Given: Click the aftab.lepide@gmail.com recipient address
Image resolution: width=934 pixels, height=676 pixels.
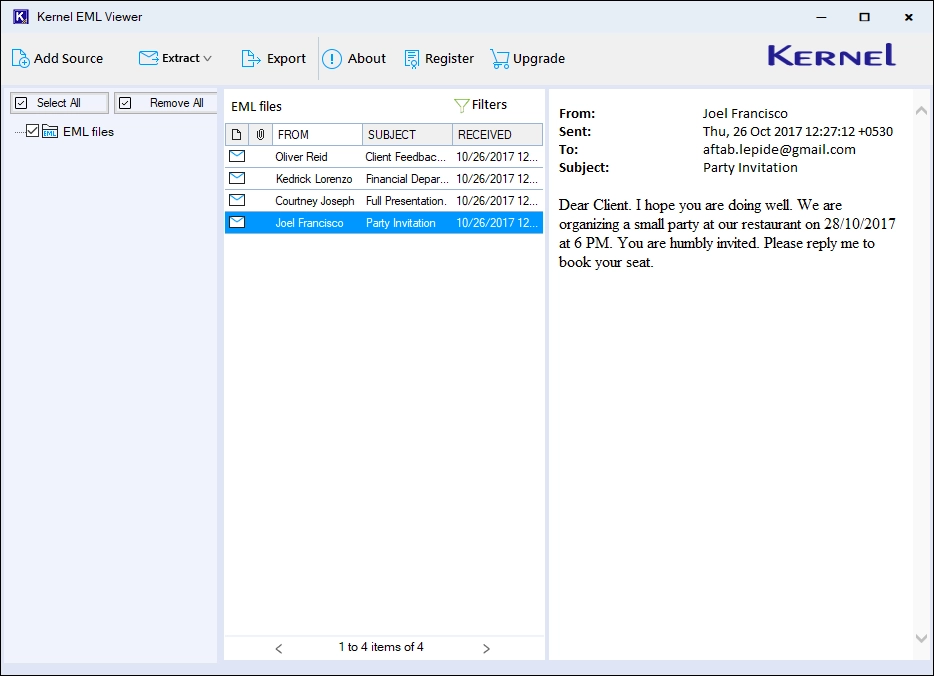Looking at the screenshot, I should point(779,149).
